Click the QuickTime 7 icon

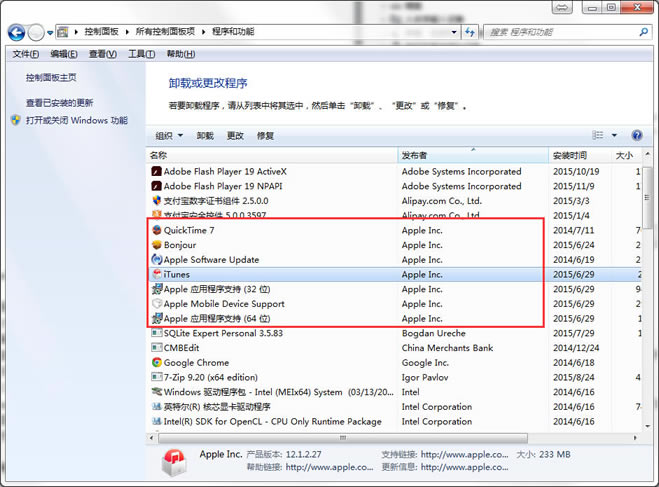point(157,230)
